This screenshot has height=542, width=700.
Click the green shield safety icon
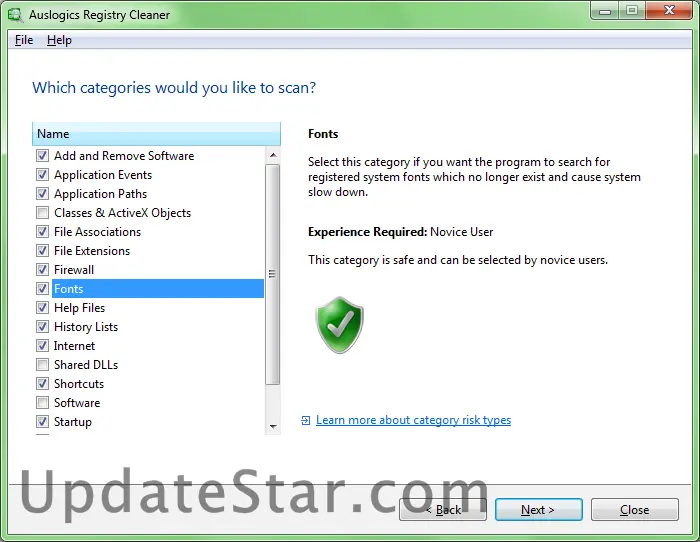coord(339,325)
